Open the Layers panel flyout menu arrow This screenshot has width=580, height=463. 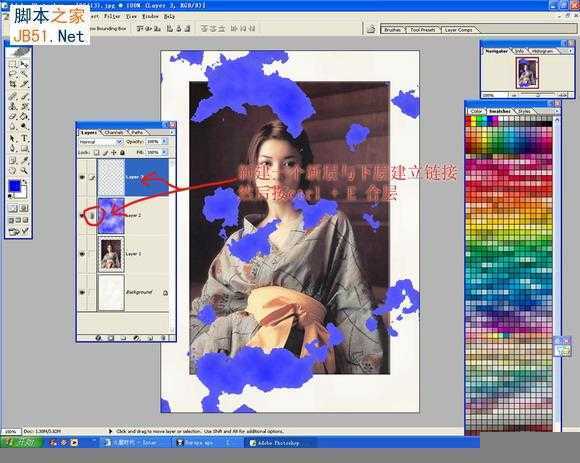[x=172, y=132]
